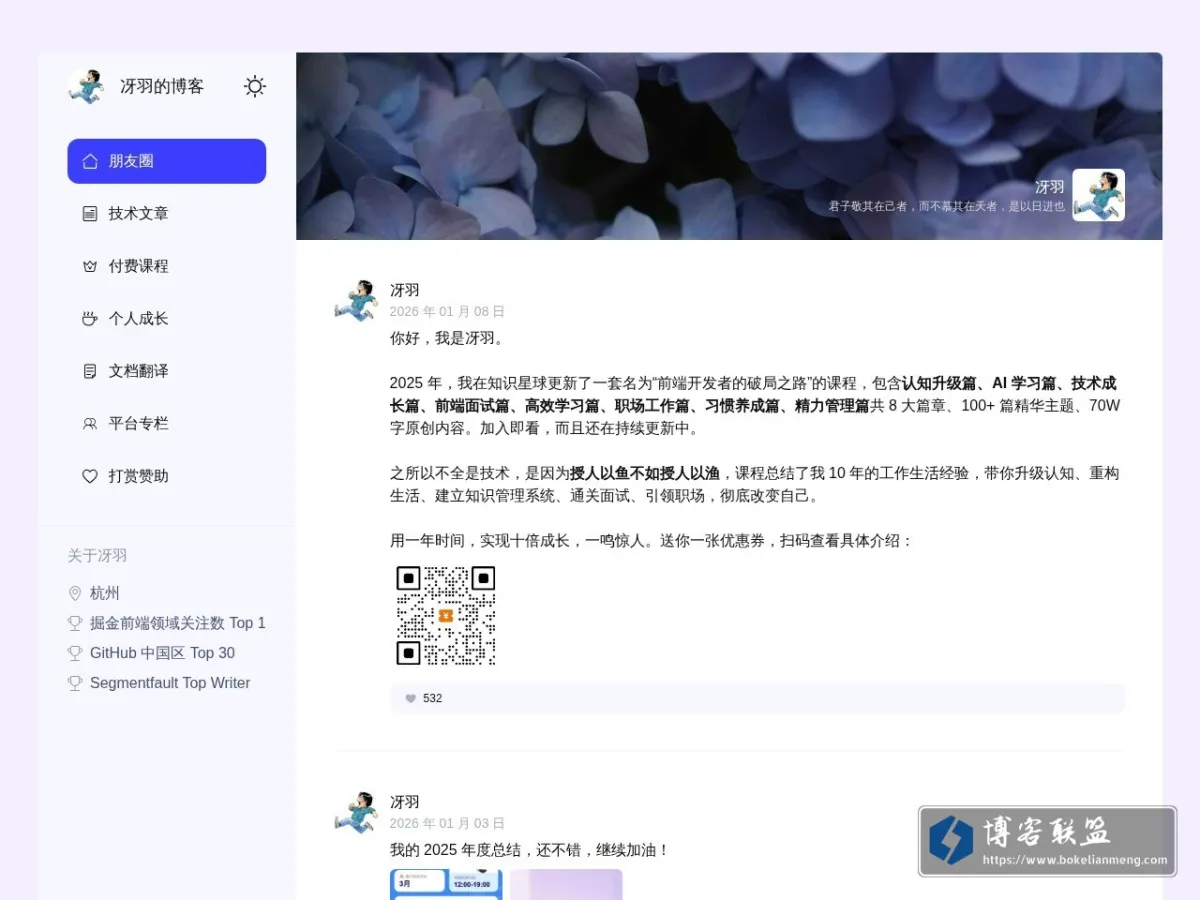
Task: Click the 冴羽 name on the banner
Action: pos(1050,187)
